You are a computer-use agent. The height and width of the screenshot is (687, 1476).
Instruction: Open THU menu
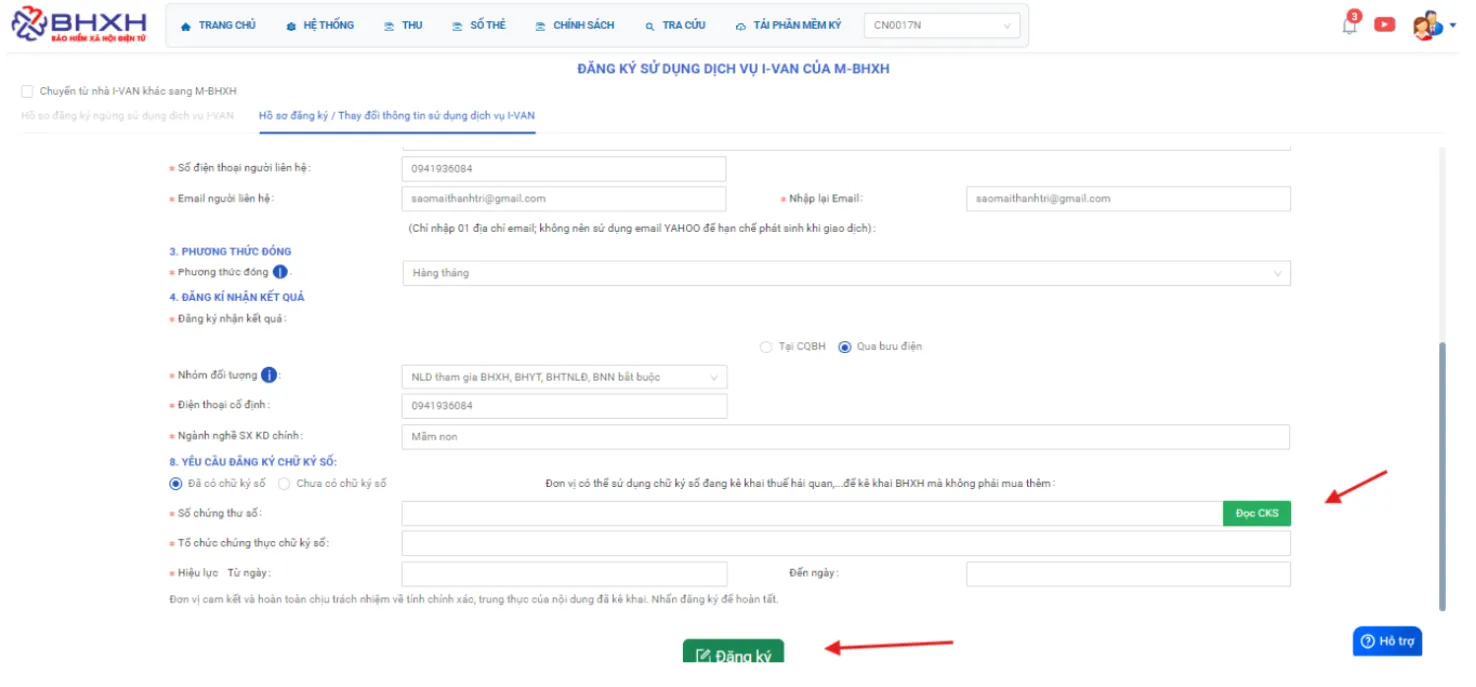coord(403,25)
